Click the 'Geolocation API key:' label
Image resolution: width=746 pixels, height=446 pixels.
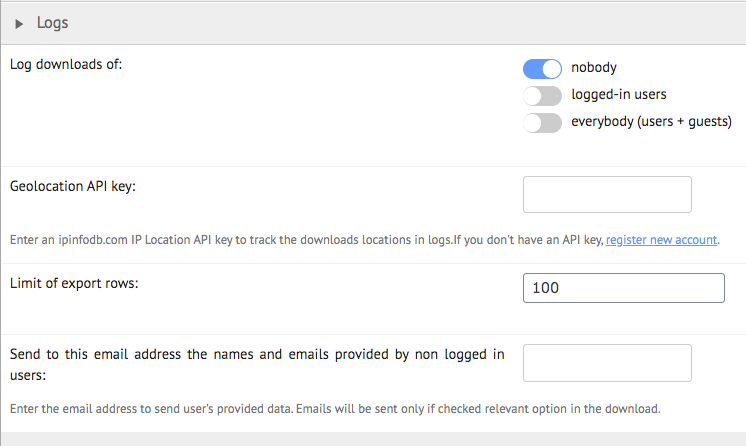click(x=73, y=186)
